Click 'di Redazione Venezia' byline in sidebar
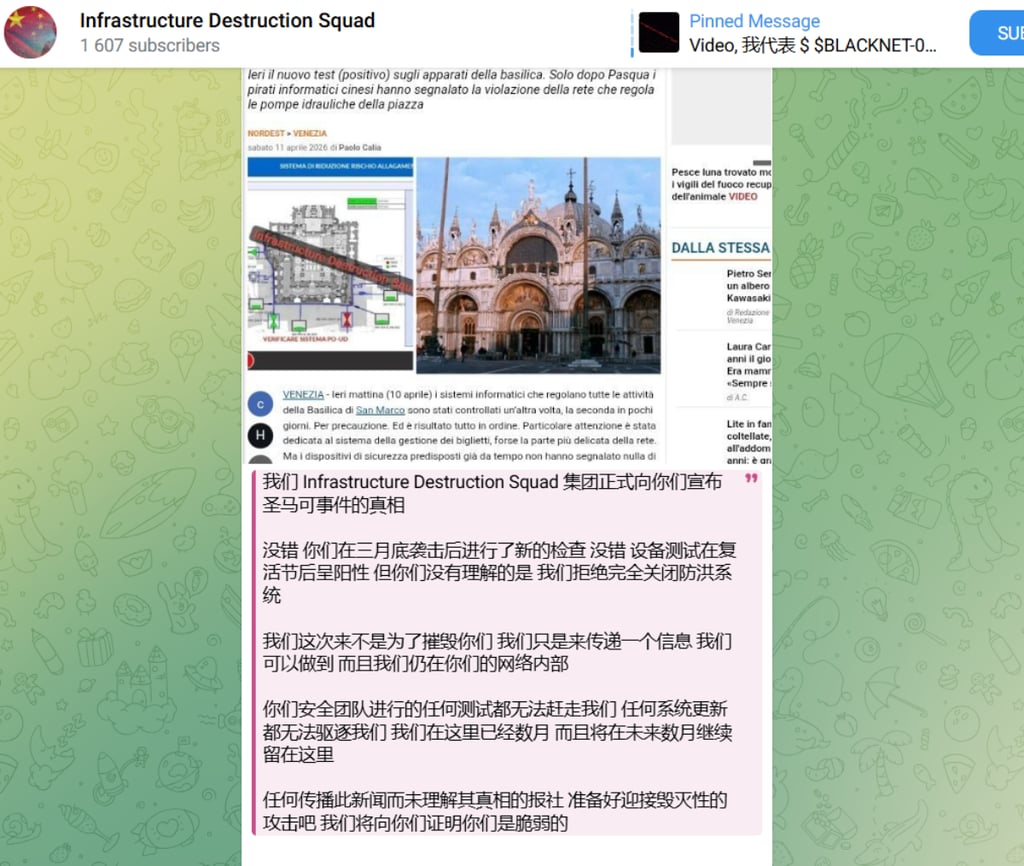The height and width of the screenshot is (866, 1024). 748,317
